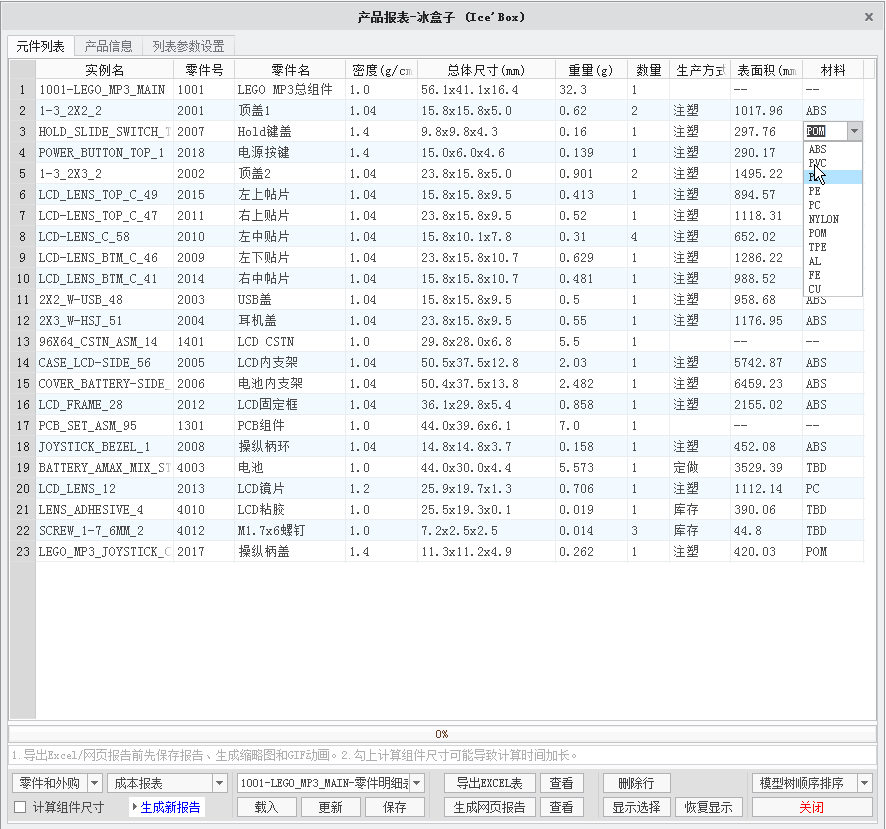Click the LCD_LENS_TOP_C_49 instance cell
Image resolution: width=886 pixels, height=829 pixels.
tap(105, 194)
